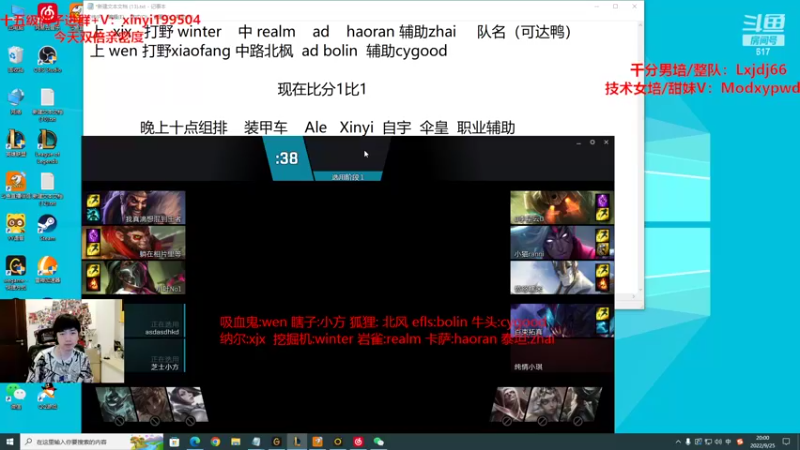This screenshot has height=450, width=800.
Task: Minimize the League client window
Action: pyautogui.click(x=579, y=142)
